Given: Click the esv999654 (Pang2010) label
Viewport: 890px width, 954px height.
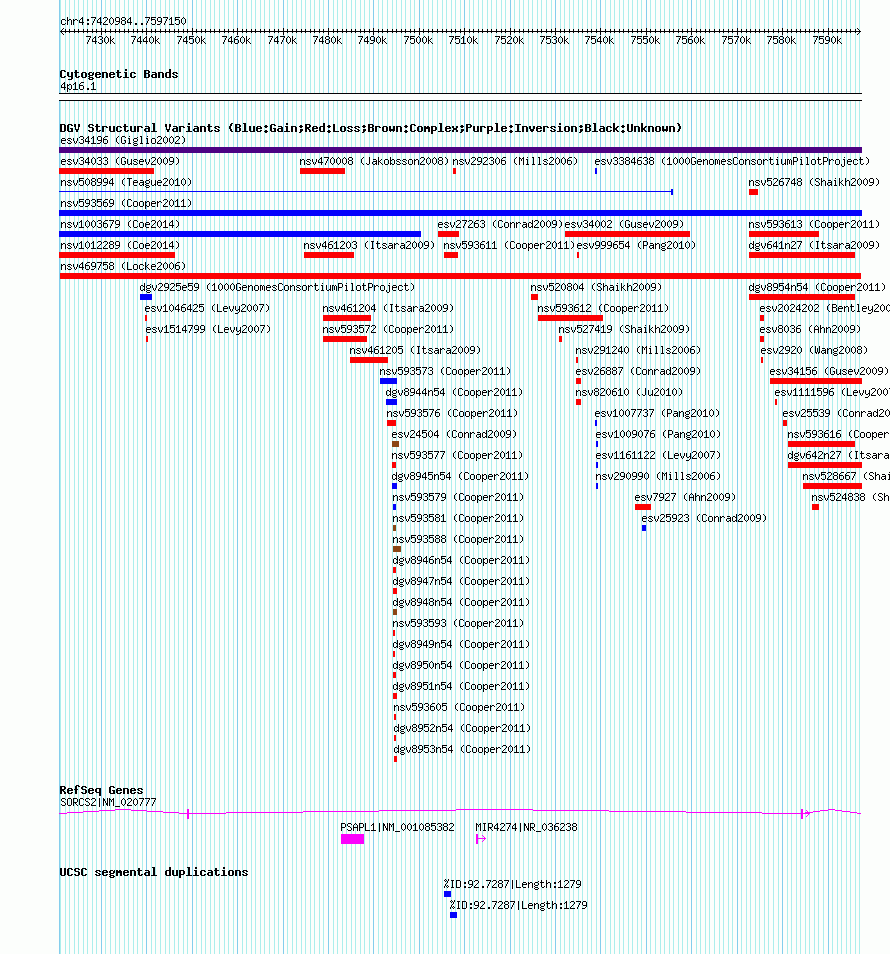Looking at the screenshot, I should 636,245.
